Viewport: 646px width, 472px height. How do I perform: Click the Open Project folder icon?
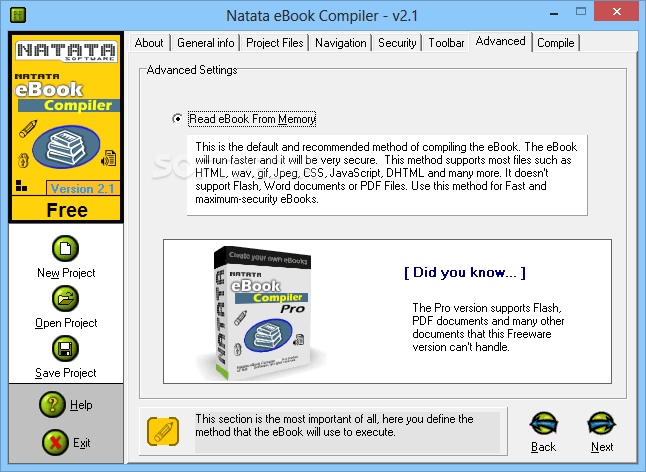(66, 299)
